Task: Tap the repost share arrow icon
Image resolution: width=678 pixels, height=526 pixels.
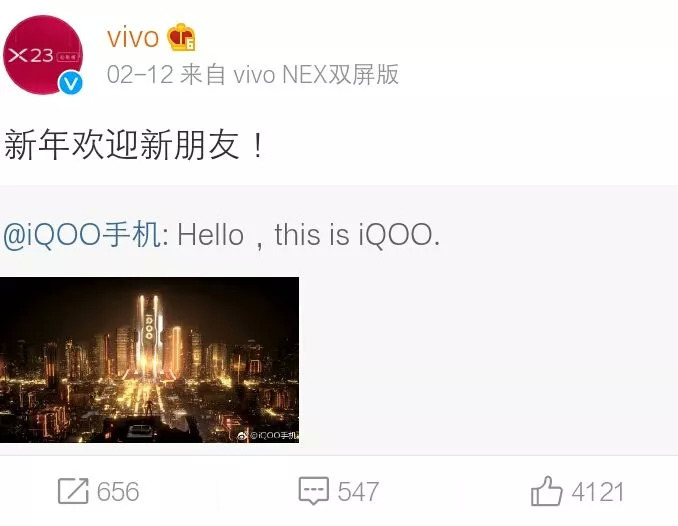Action: (x=73, y=491)
